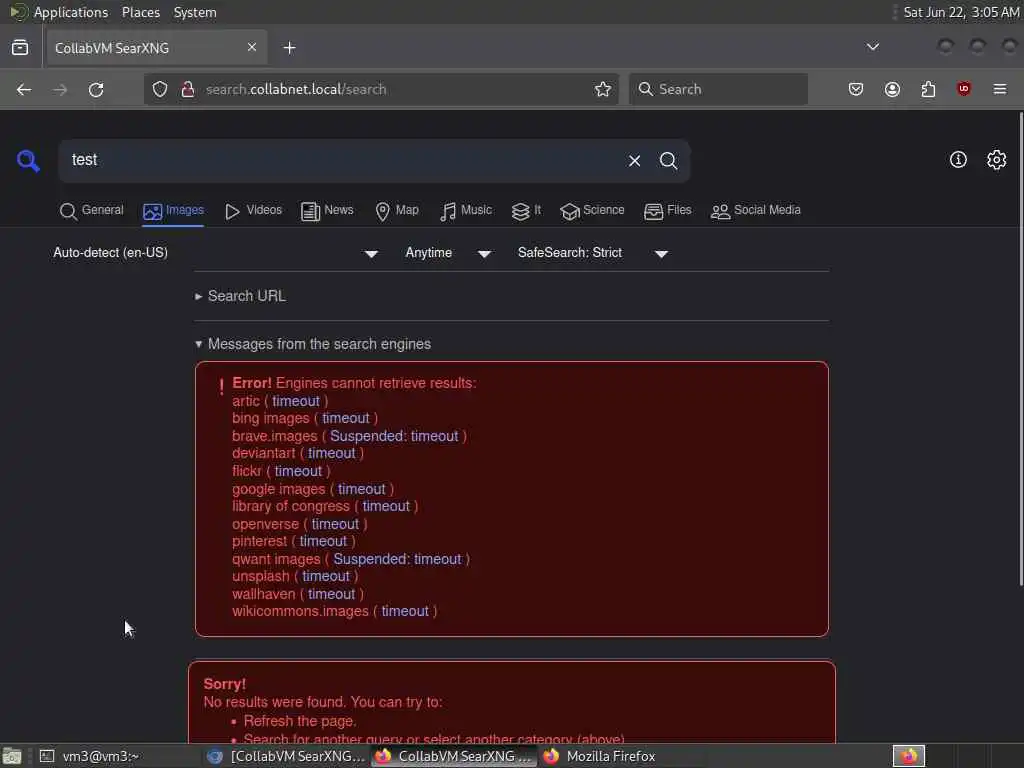Click brave.images Suspended: timeout link
Viewport: 1024px width, 768px height.
pyautogui.click(x=394, y=436)
